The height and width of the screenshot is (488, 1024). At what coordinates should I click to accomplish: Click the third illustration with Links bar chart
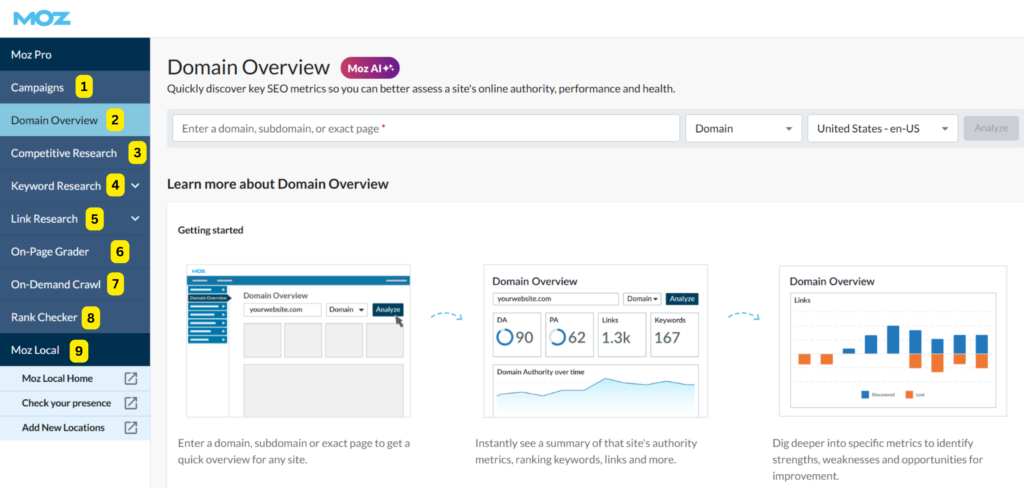[893, 341]
